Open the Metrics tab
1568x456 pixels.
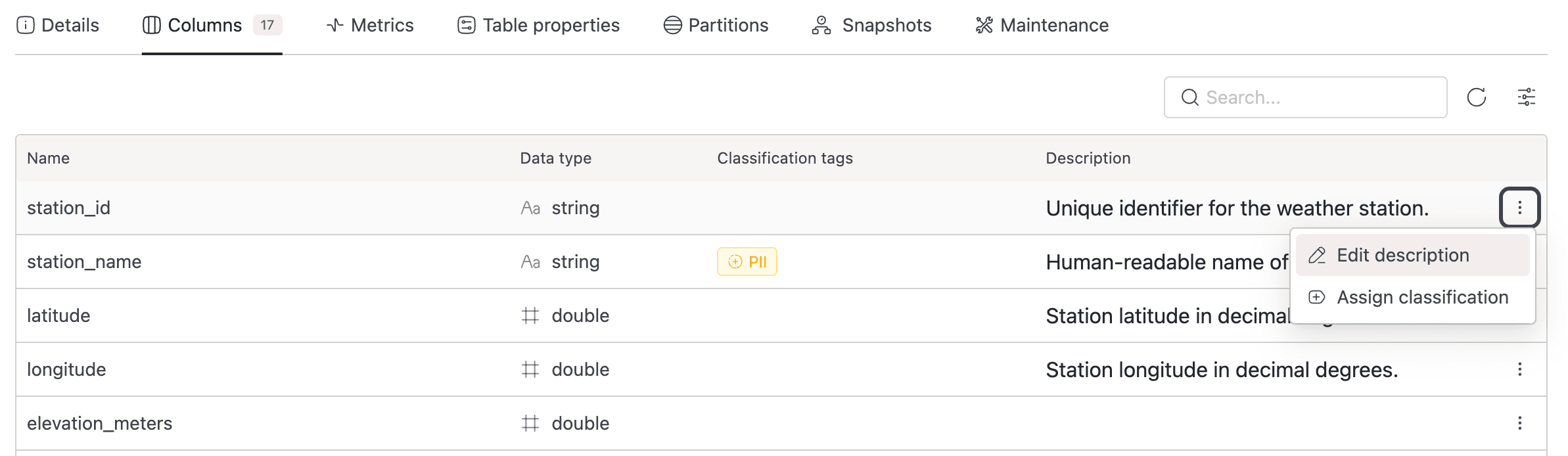click(x=370, y=25)
